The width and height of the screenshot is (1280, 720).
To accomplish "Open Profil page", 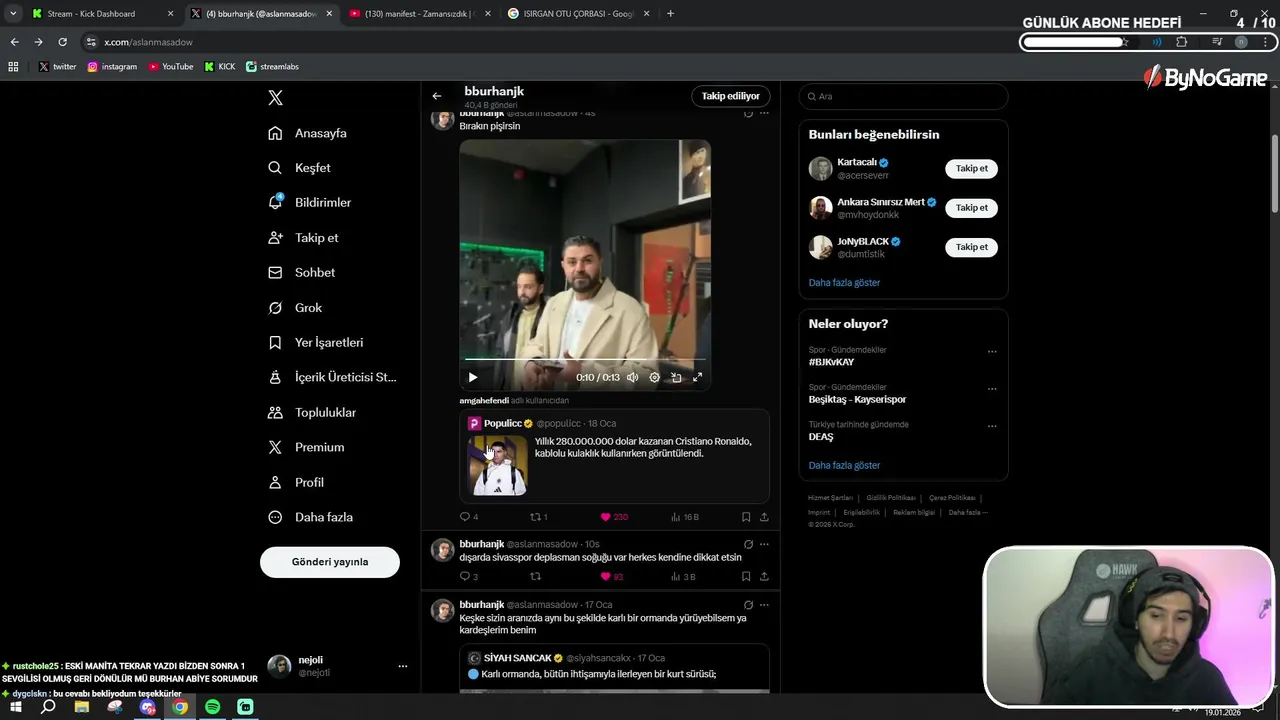I will coord(296,482).
